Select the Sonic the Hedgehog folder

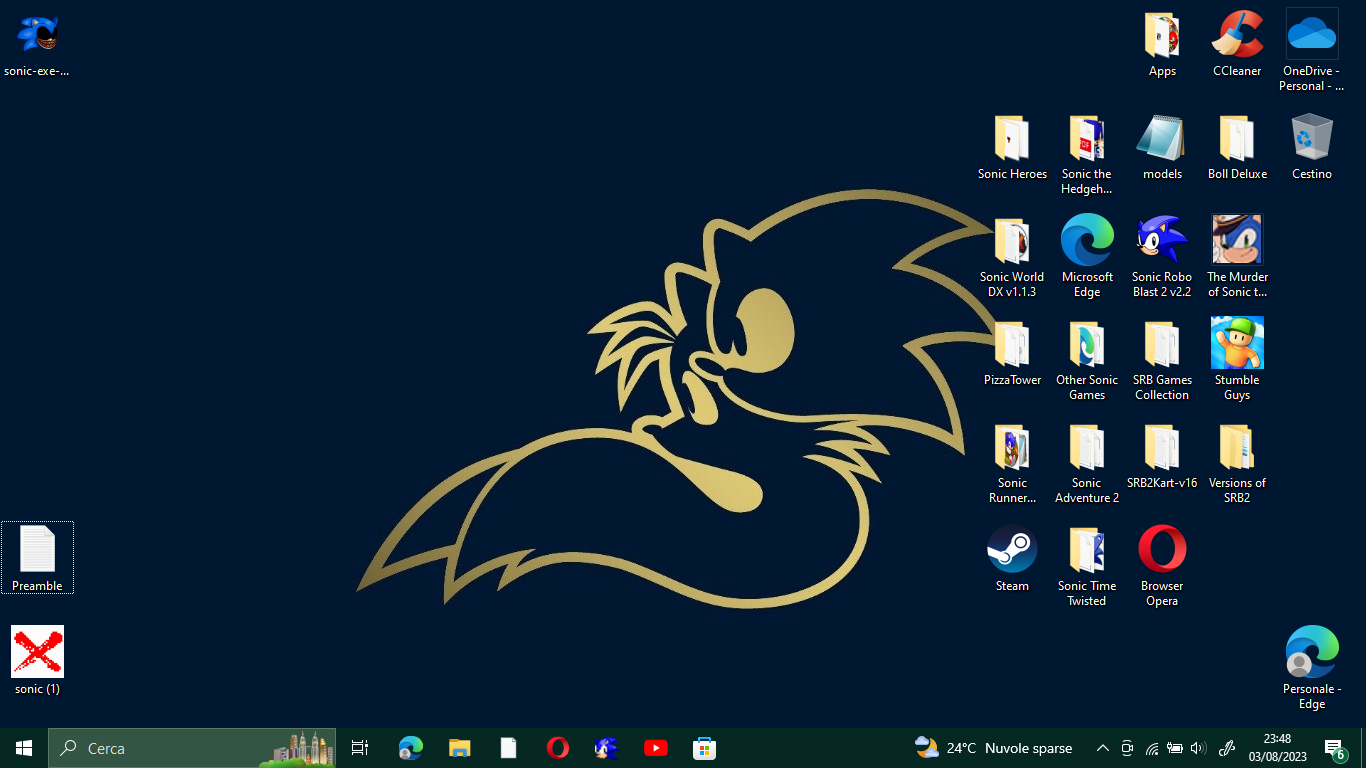1087,155
